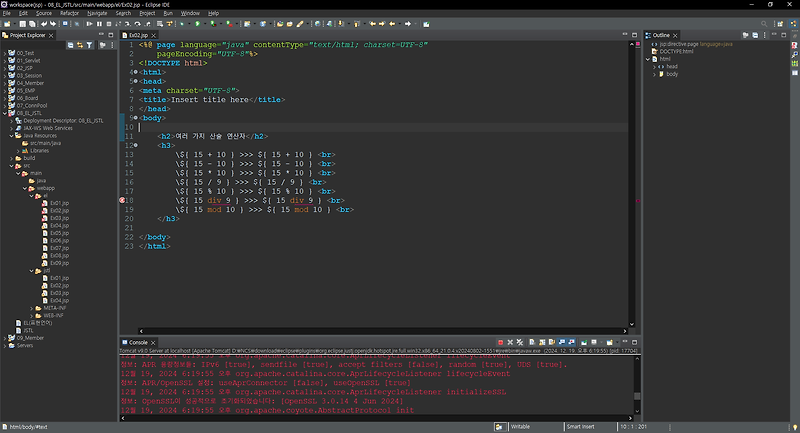800x433 pixels.
Task: Click the Save icon in main toolbar
Action: pos(24,22)
